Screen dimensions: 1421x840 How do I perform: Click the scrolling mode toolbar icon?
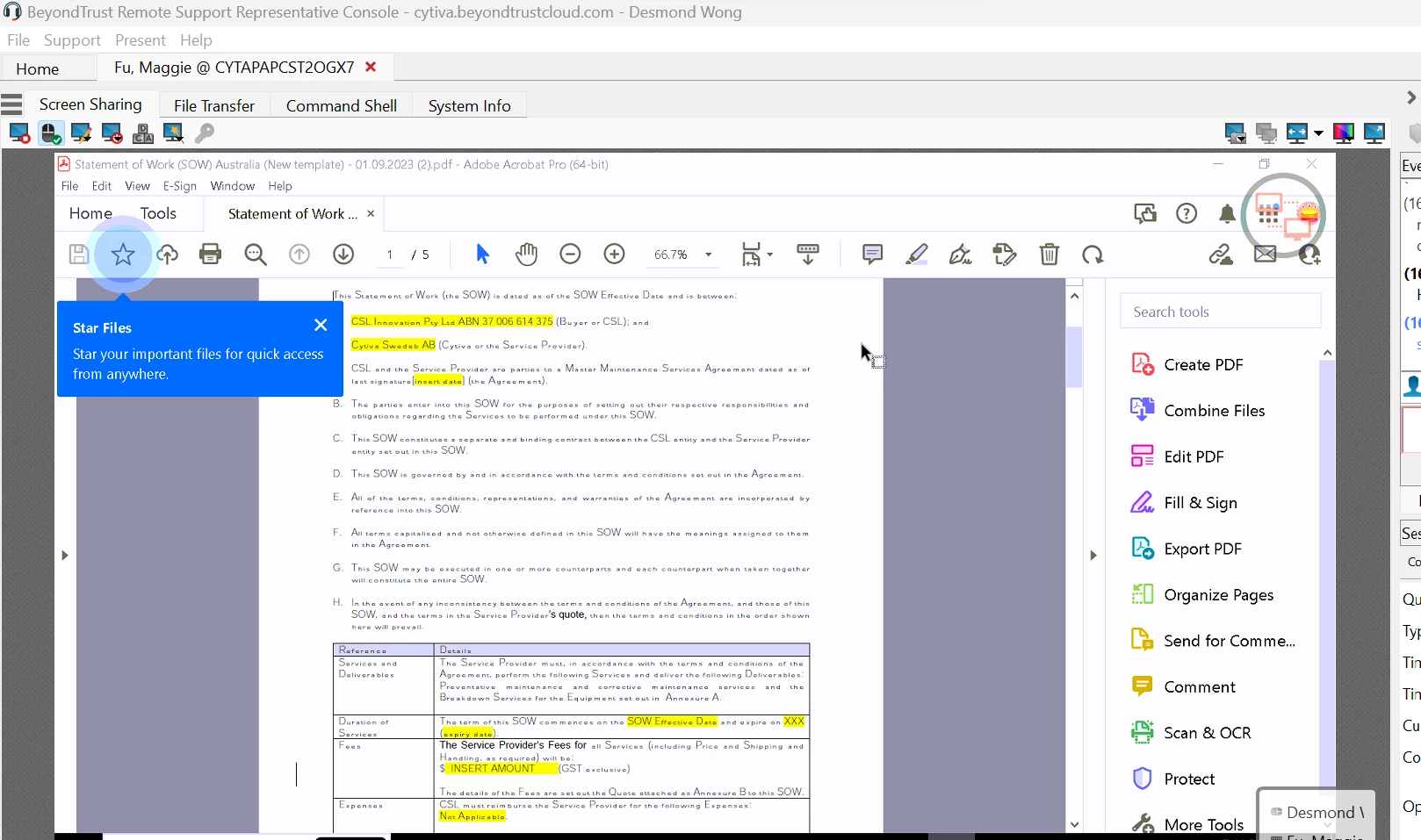pos(808,255)
